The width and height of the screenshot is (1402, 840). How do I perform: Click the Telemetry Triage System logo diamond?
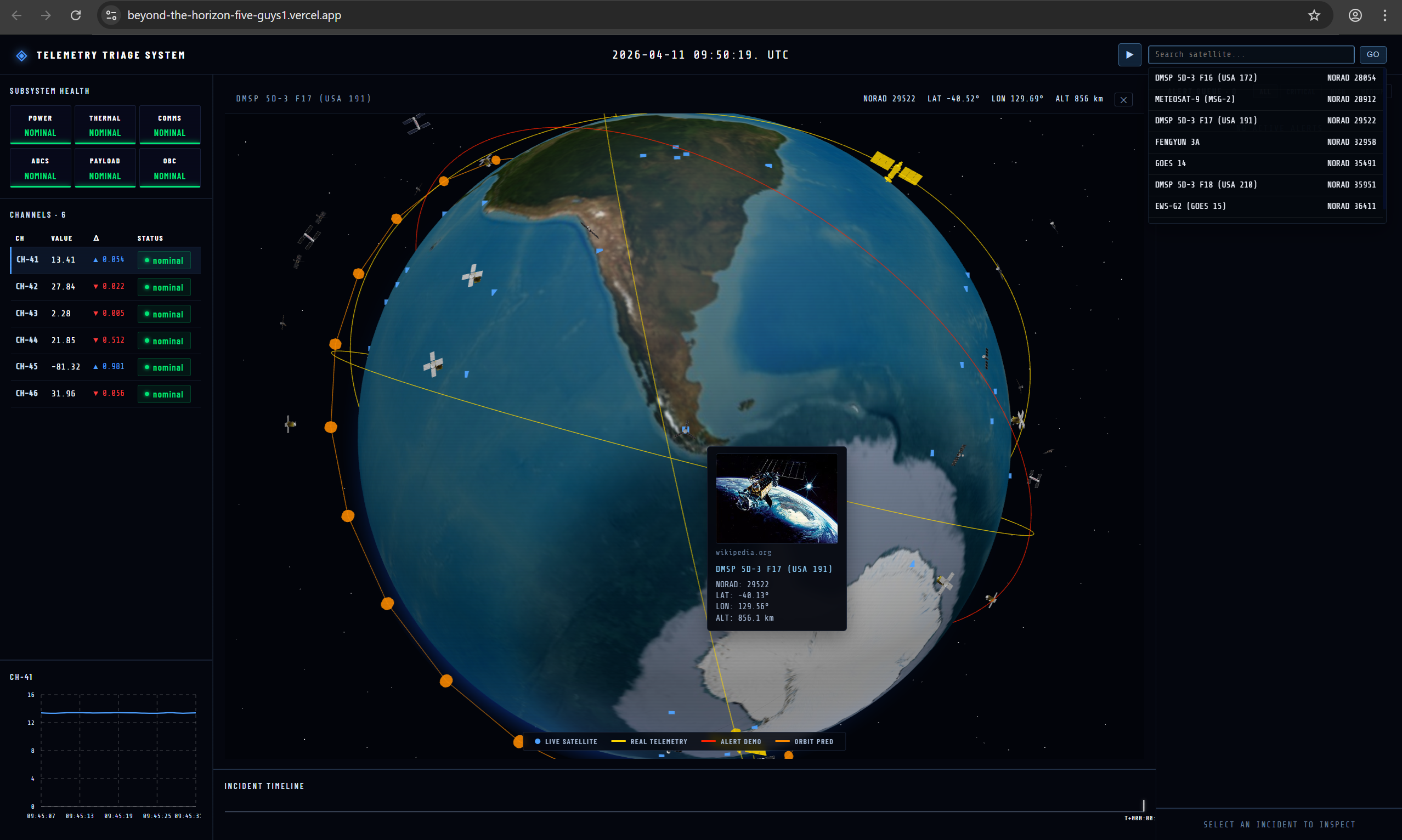tap(21, 55)
